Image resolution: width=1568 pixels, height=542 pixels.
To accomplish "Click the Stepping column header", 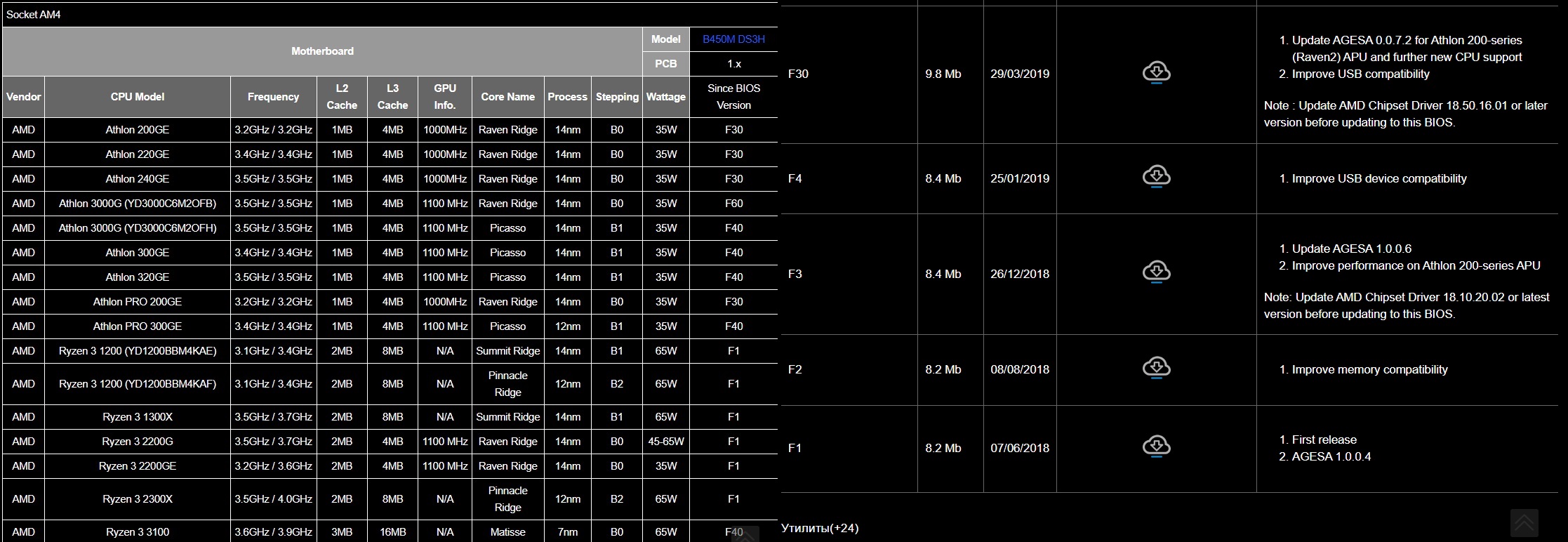I will click(x=617, y=97).
